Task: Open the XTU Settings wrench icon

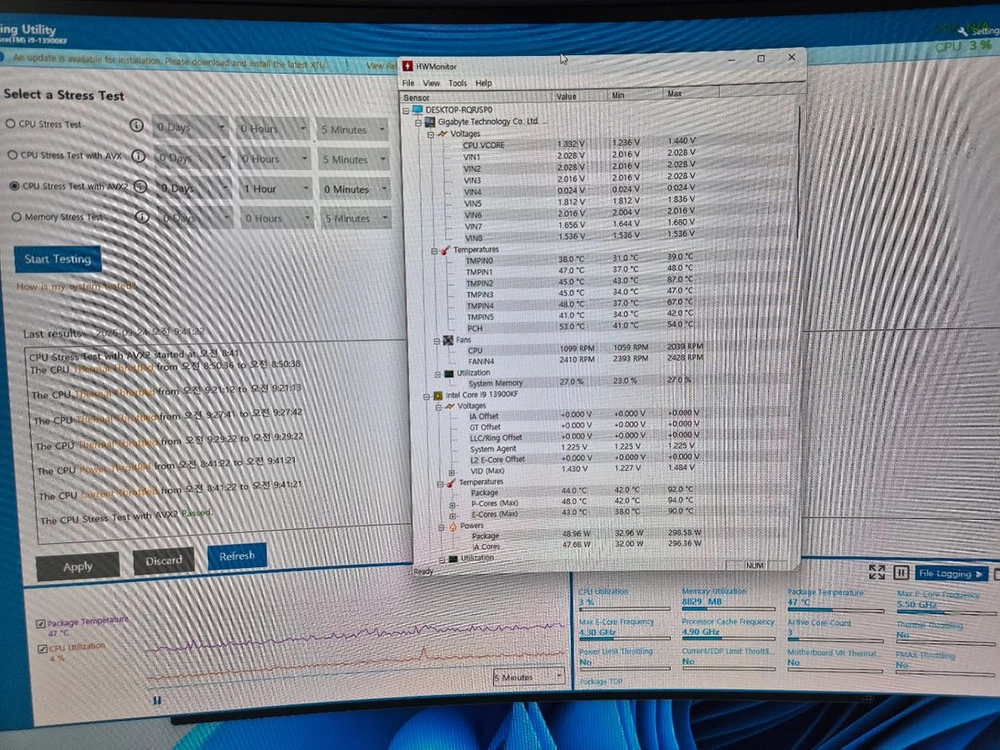Action: pyautogui.click(x=963, y=31)
